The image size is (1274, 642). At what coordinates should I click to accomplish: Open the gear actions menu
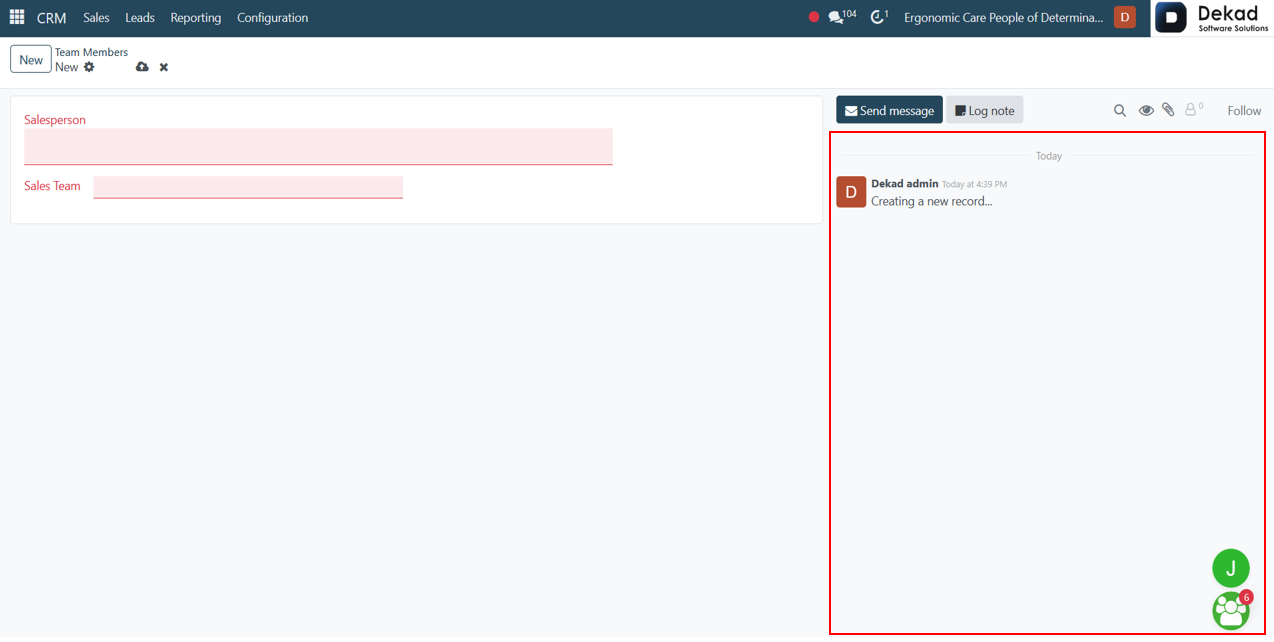(89, 67)
